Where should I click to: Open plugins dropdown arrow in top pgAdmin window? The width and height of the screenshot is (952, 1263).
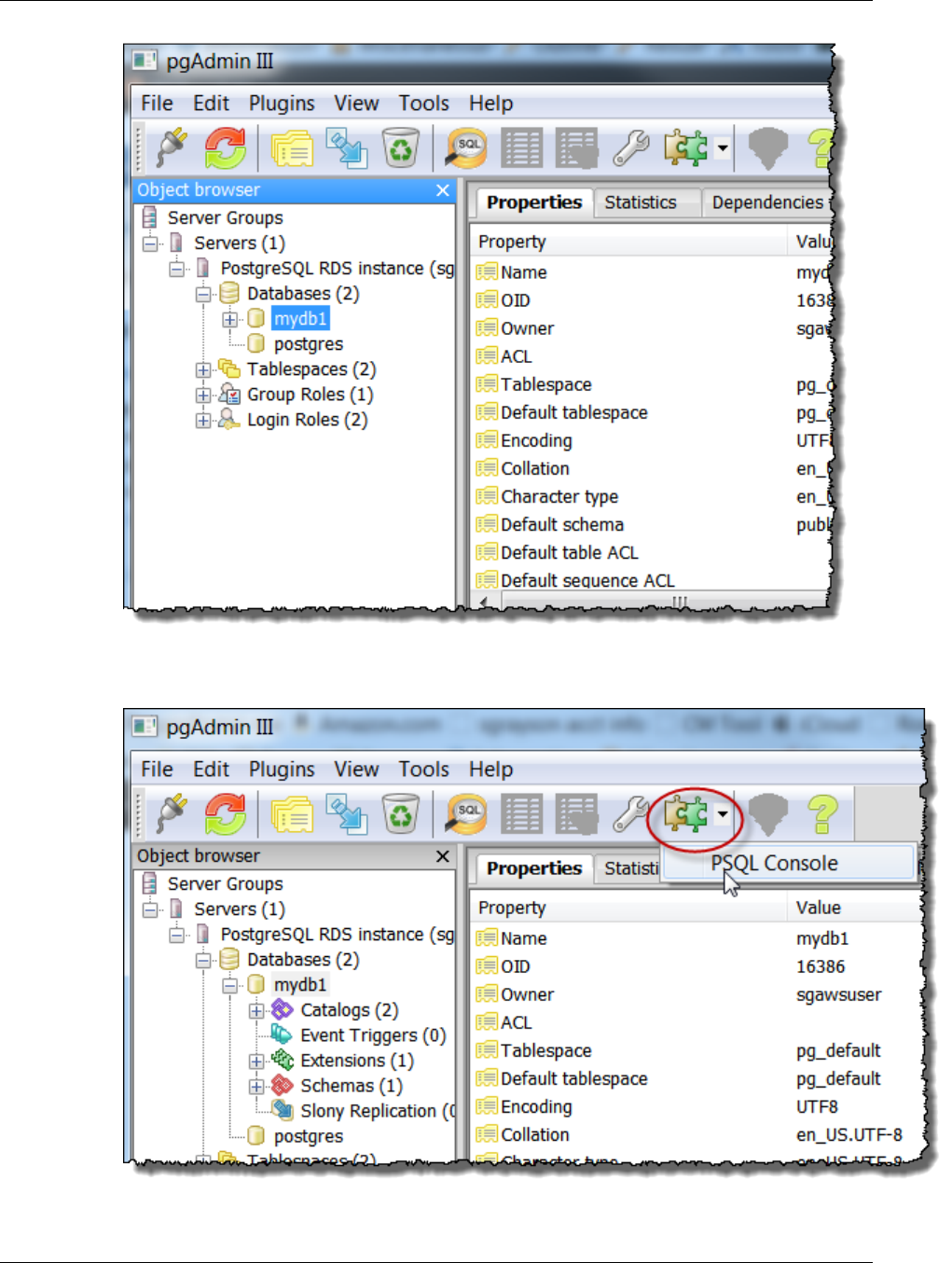tap(723, 148)
